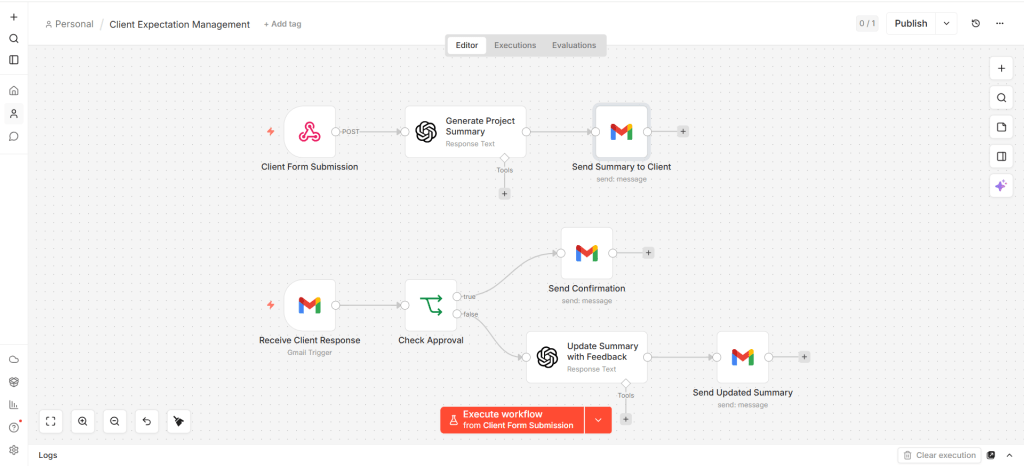Select the Receive Client Response trigger node
The width and height of the screenshot is (1024, 466).
pos(310,305)
